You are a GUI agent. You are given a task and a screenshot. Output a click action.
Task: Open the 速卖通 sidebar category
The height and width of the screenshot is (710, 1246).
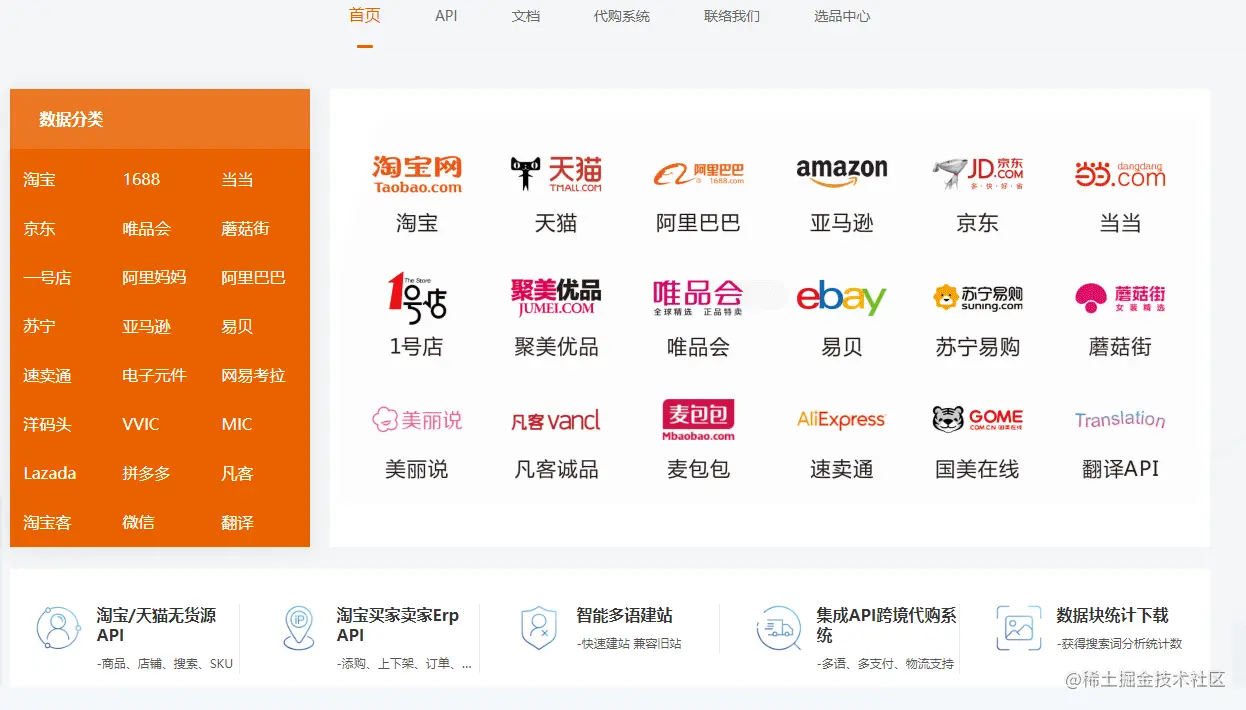[48, 375]
